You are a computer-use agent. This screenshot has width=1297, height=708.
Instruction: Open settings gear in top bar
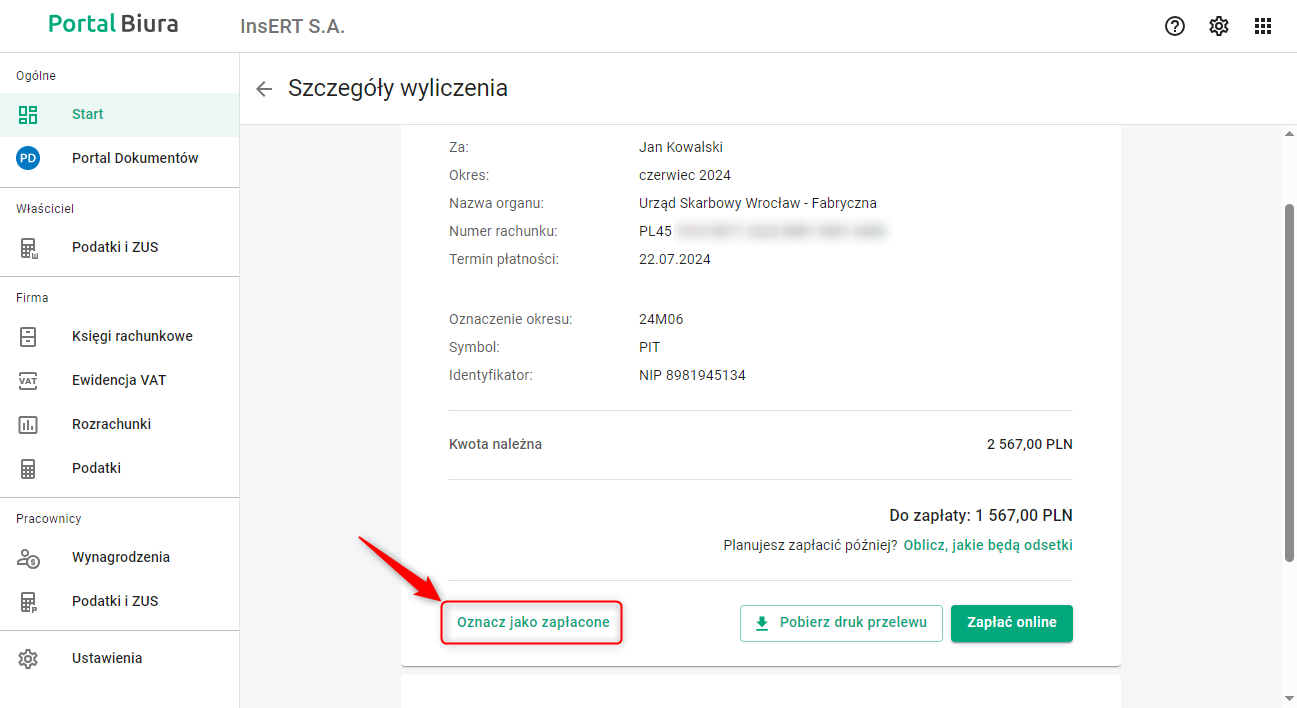pyautogui.click(x=1219, y=26)
